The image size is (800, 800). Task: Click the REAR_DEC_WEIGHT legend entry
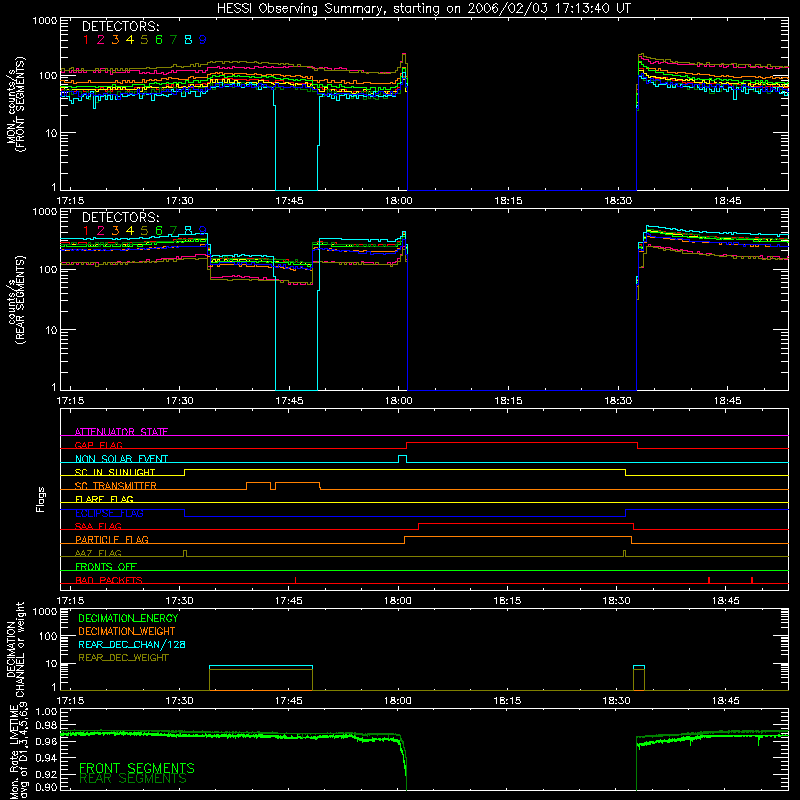click(x=123, y=658)
